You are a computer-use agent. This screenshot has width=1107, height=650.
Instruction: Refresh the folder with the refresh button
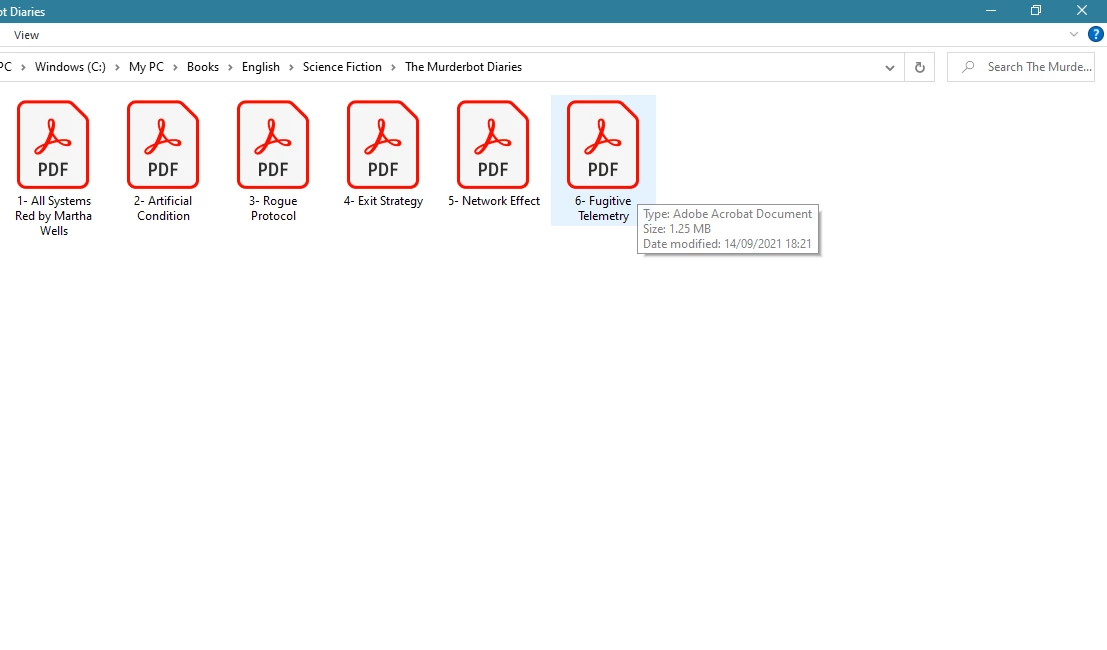coord(919,67)
